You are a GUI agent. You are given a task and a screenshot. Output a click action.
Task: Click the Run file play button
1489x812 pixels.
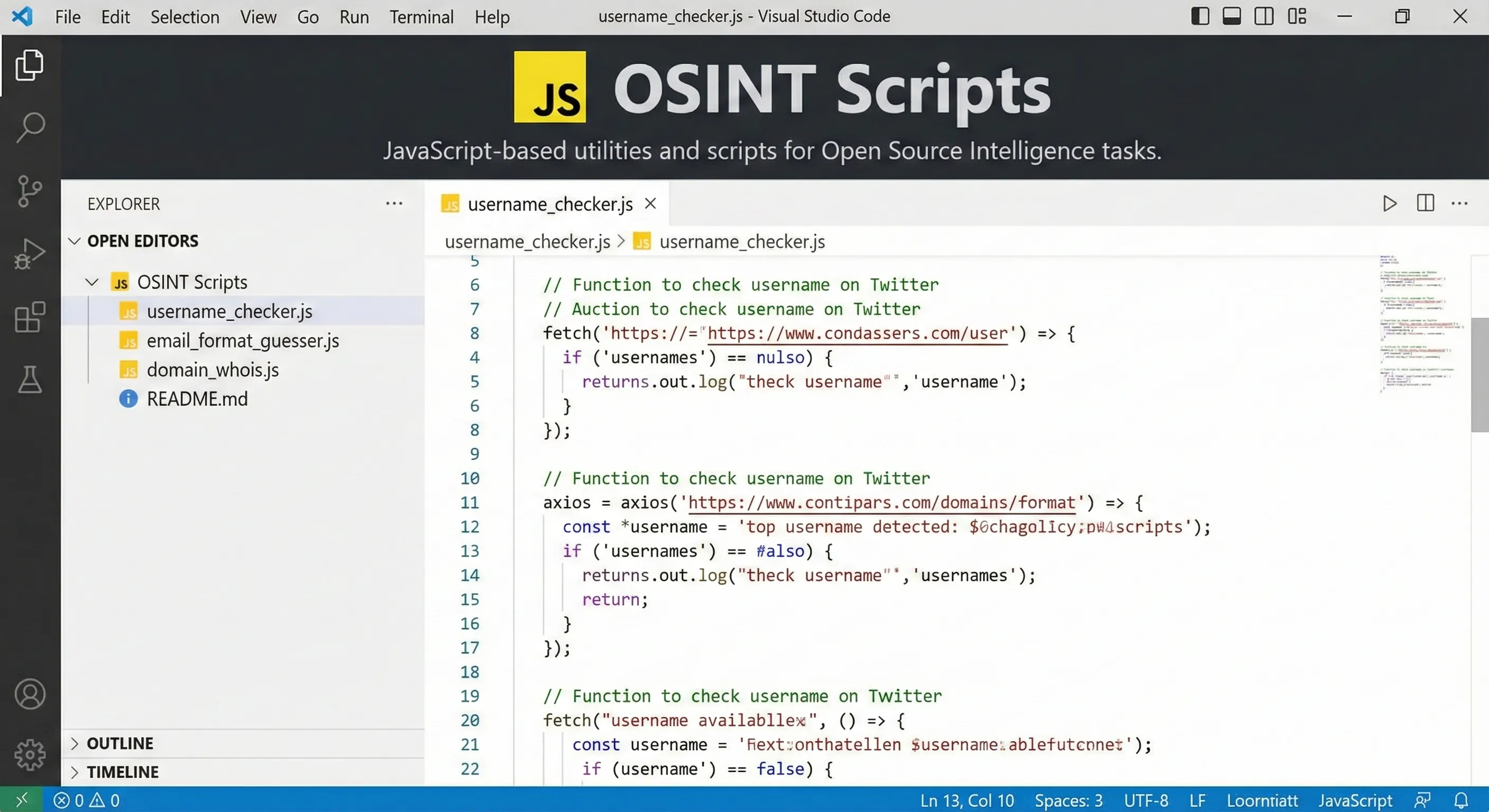pyautogui.click(x=1390, y=204)
